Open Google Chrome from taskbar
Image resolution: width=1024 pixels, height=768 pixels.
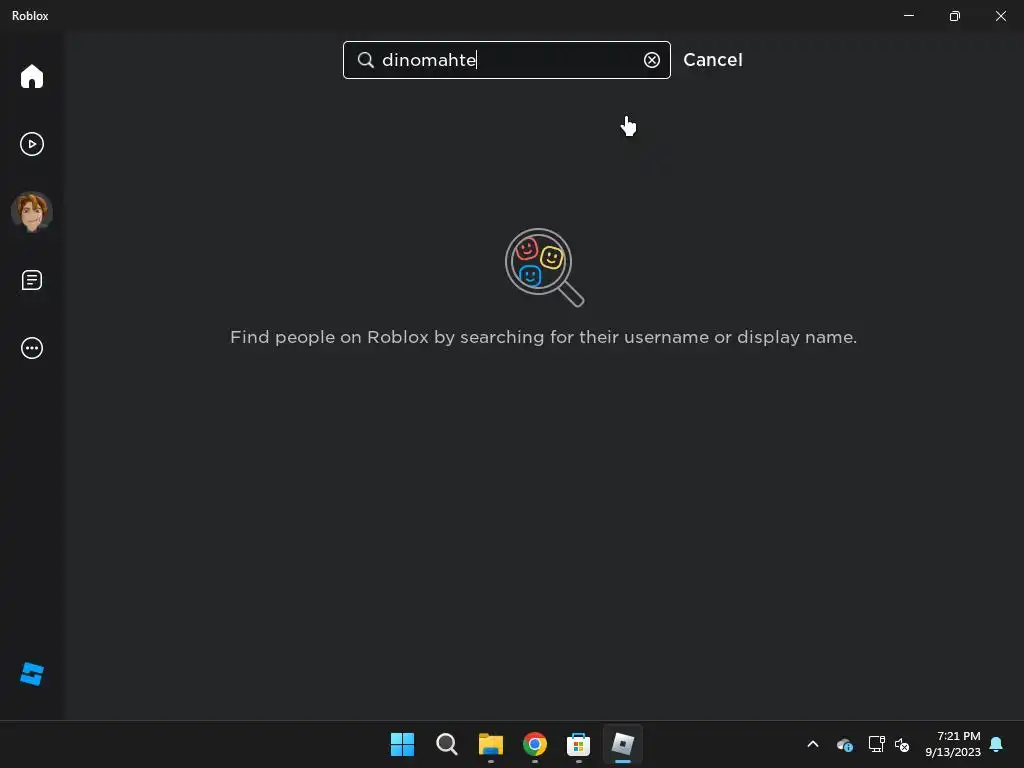pos(535,744)
